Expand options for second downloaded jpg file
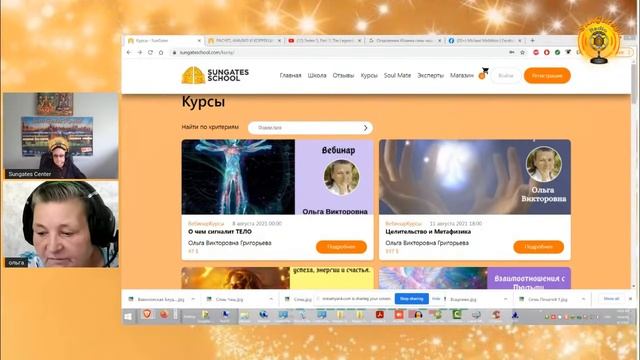This screenshot has width=640, height=360. (x=271, y=299)
